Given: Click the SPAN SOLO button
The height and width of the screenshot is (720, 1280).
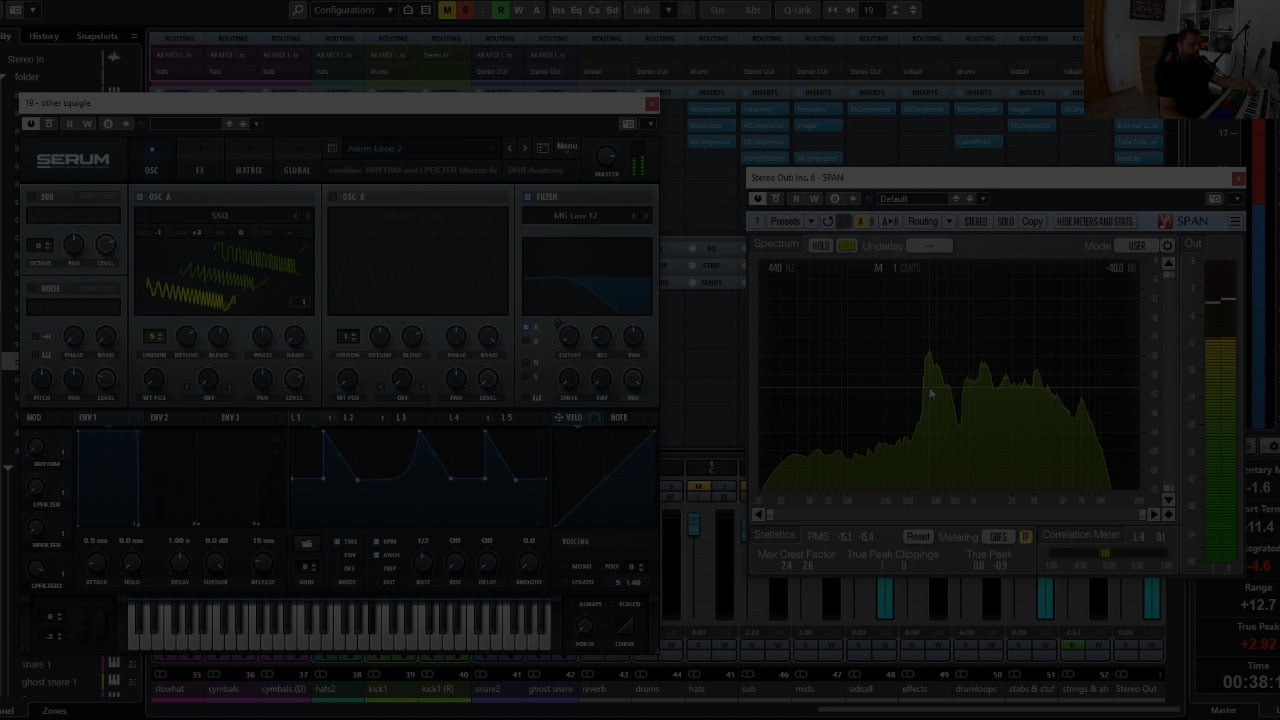Looking at the screenshot, I should [1005, 221].
